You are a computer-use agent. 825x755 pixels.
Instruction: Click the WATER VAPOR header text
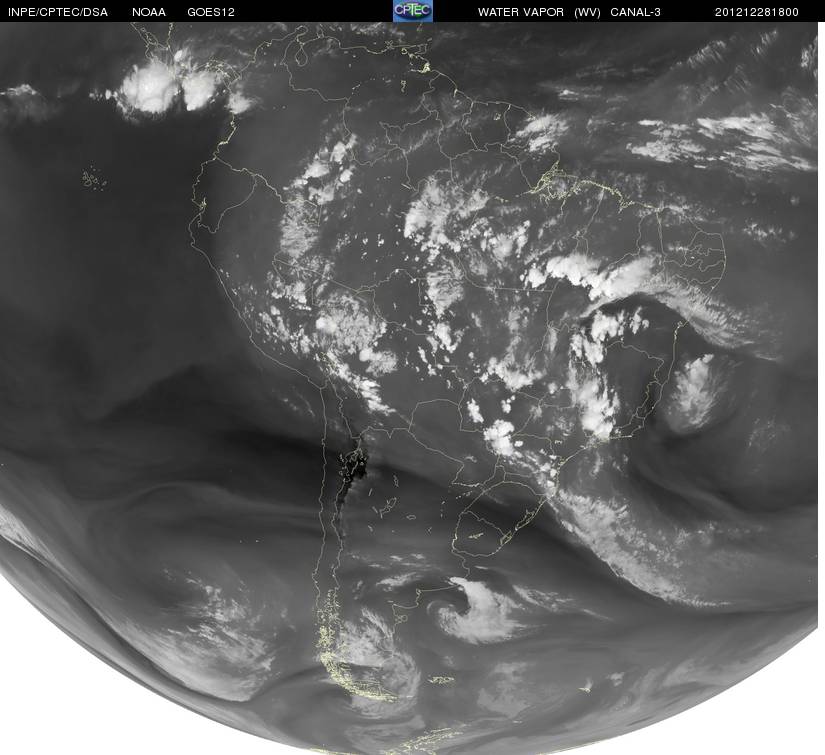(x=520, y=12)
